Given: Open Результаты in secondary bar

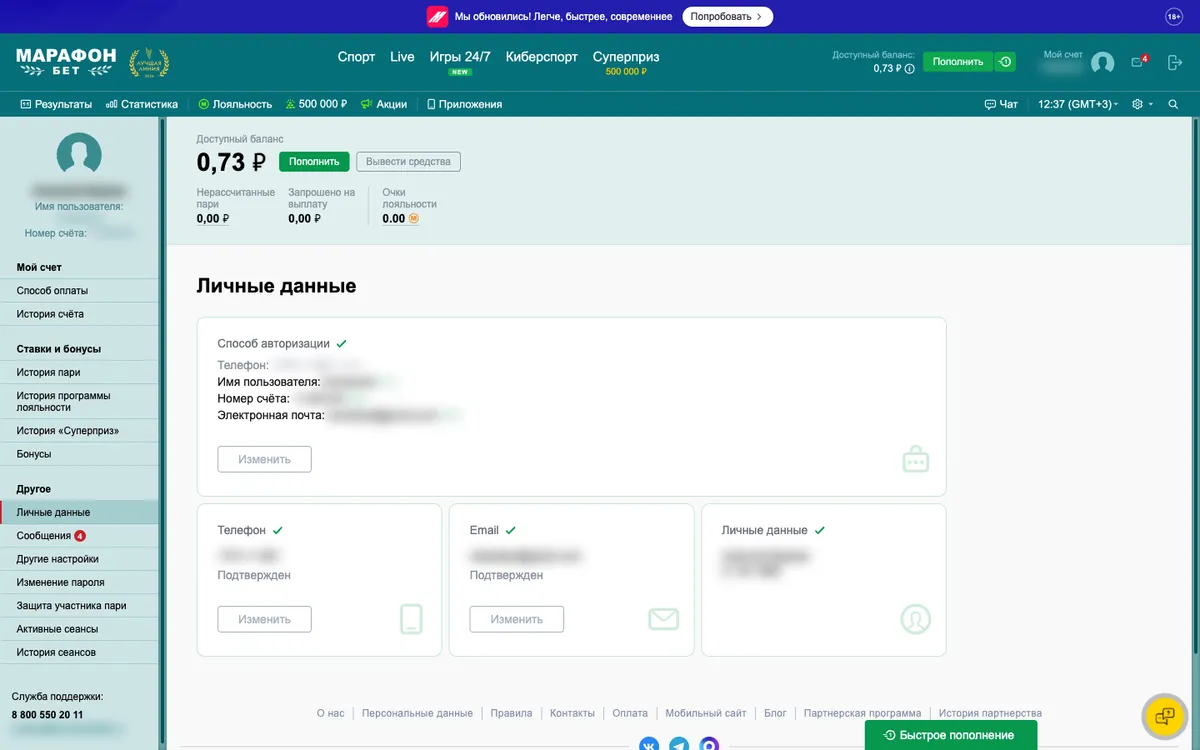Looking at the screenshot, I should pyautogui.click(x=56, y=104).
